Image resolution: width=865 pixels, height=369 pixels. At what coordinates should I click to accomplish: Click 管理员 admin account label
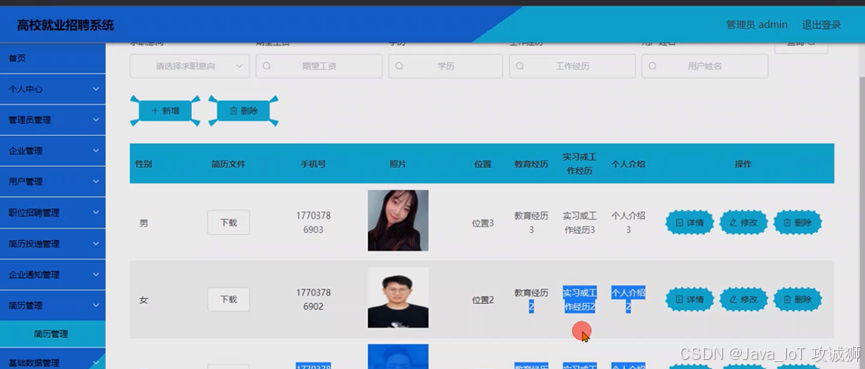point(756,25)
